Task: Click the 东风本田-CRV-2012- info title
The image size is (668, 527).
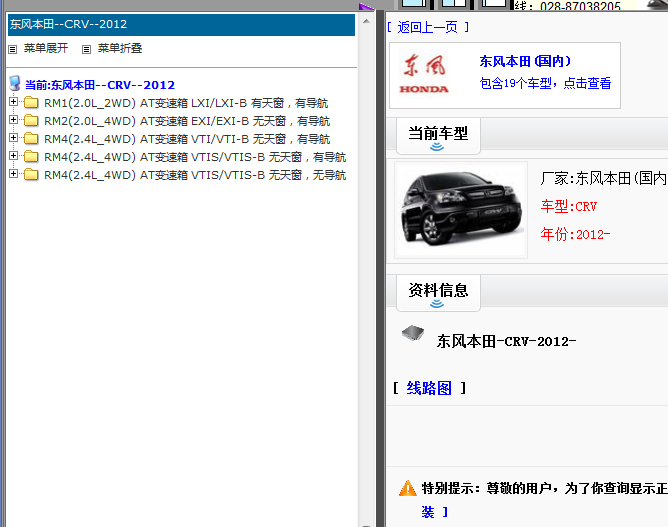Action: click(x=506, y=341)
